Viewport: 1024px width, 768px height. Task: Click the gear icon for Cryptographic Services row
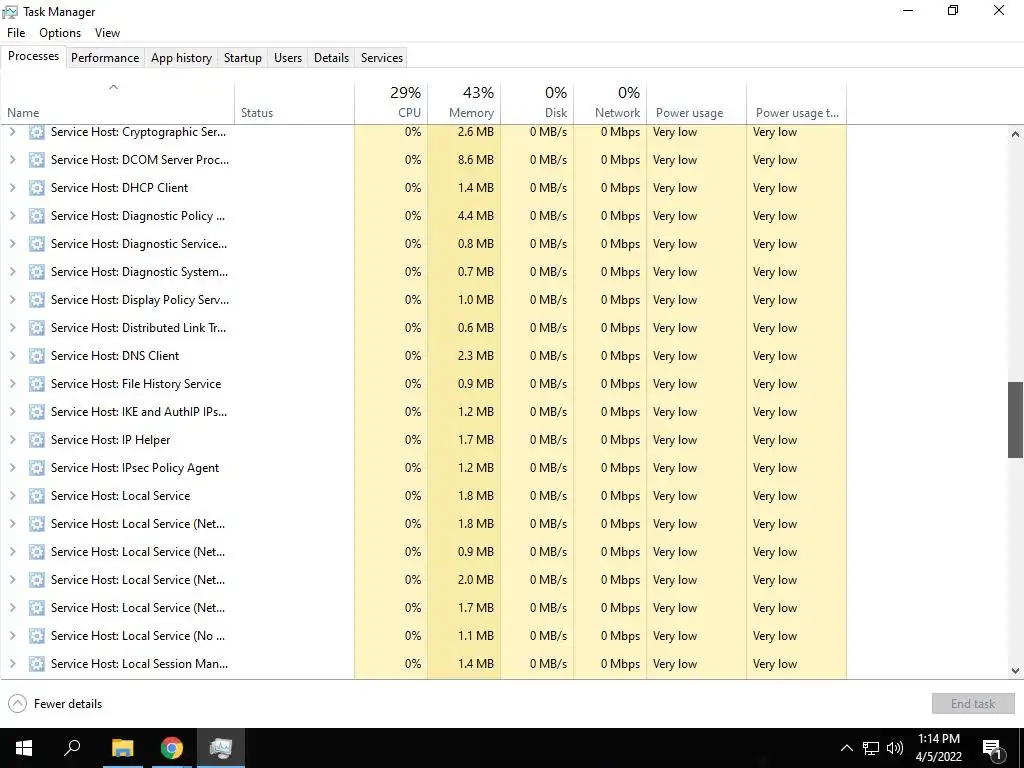pos(37,133)
